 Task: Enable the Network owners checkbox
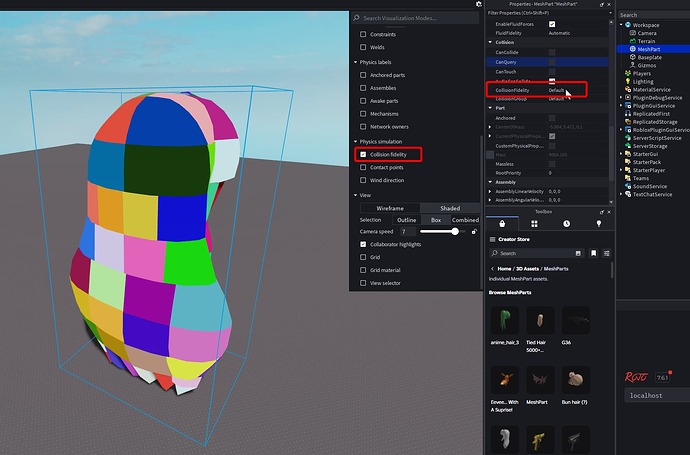(363, 127)
